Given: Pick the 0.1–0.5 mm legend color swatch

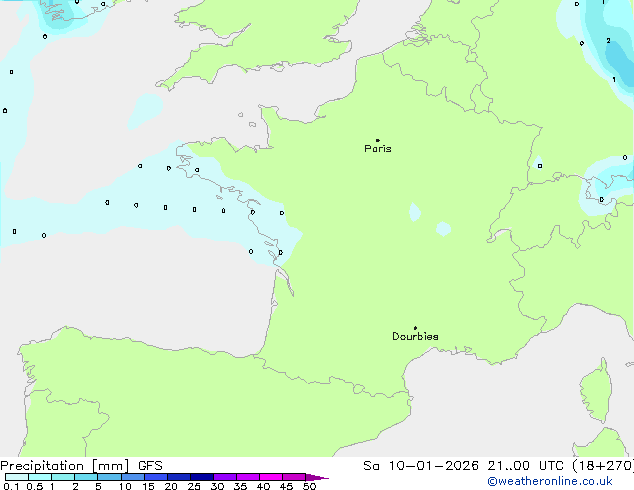Looking at the screenshot, I should [x=17, y=477].
